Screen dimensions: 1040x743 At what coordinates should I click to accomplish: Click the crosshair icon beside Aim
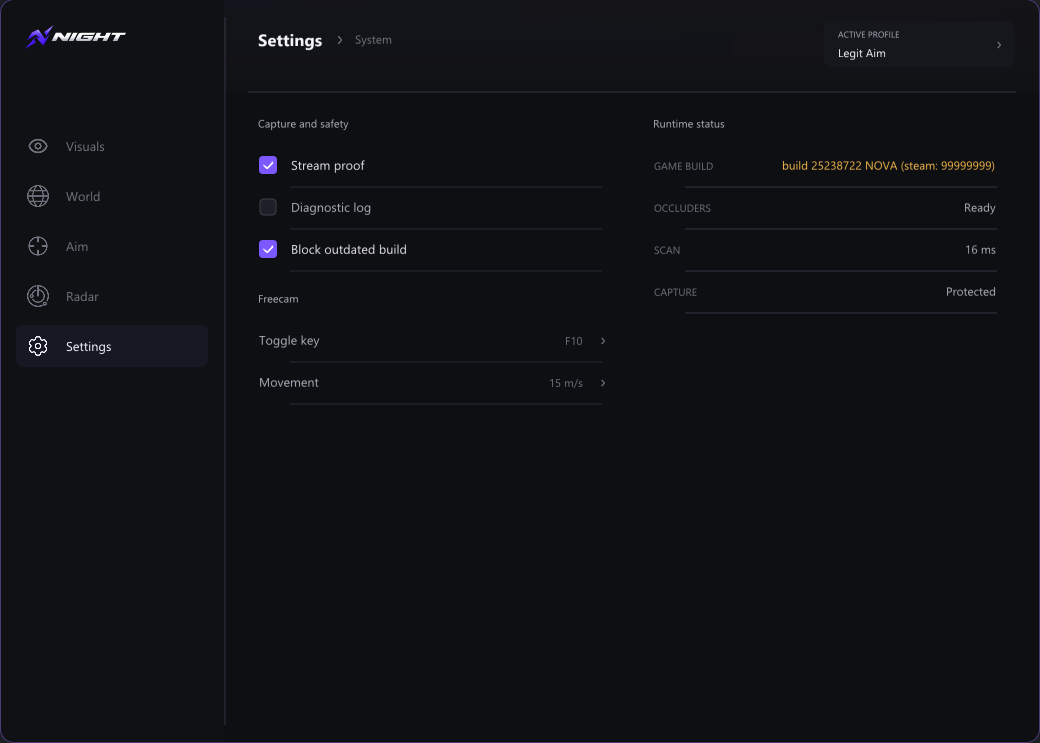(x=38, y=246)
